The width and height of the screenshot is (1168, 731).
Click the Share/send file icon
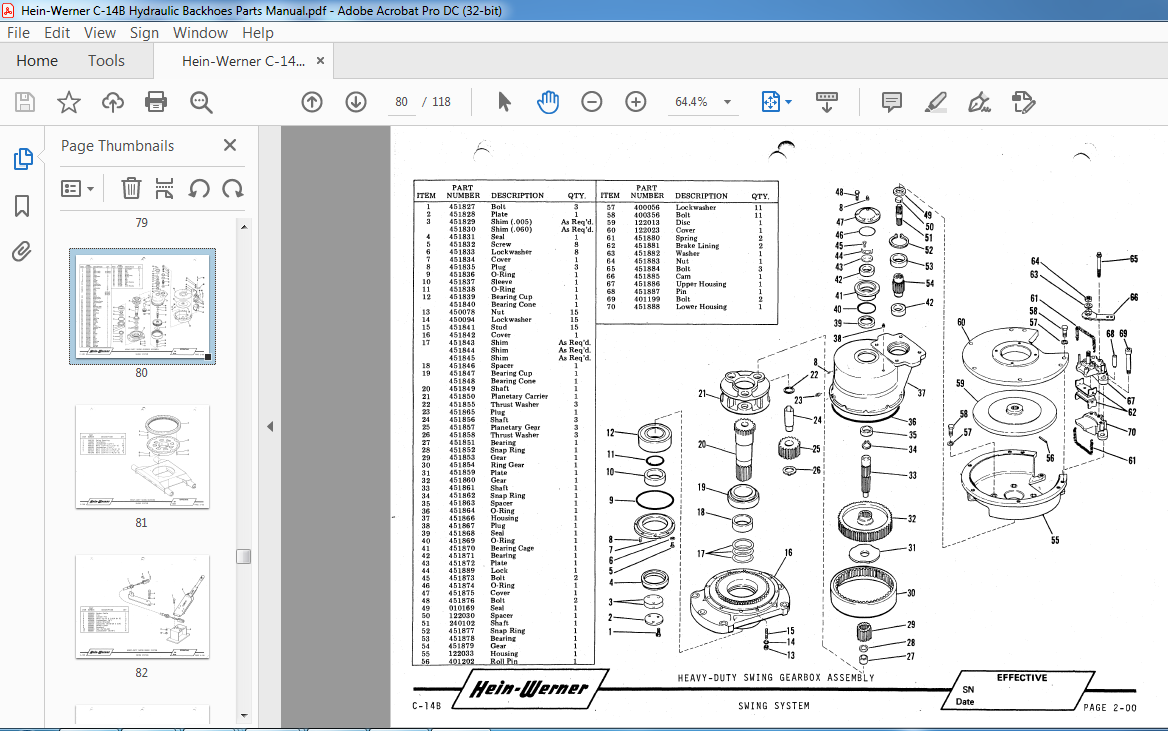(x=1023, y=102)
